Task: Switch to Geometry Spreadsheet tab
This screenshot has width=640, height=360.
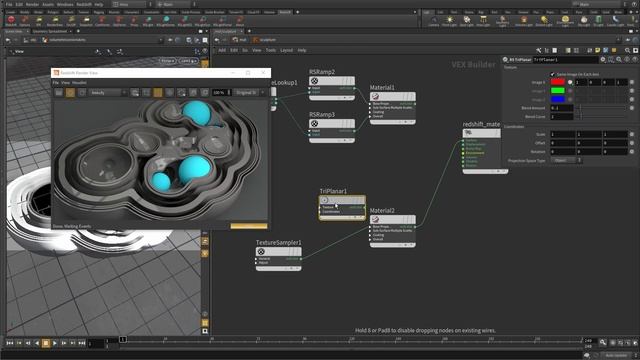Action: tap(50, 31)
